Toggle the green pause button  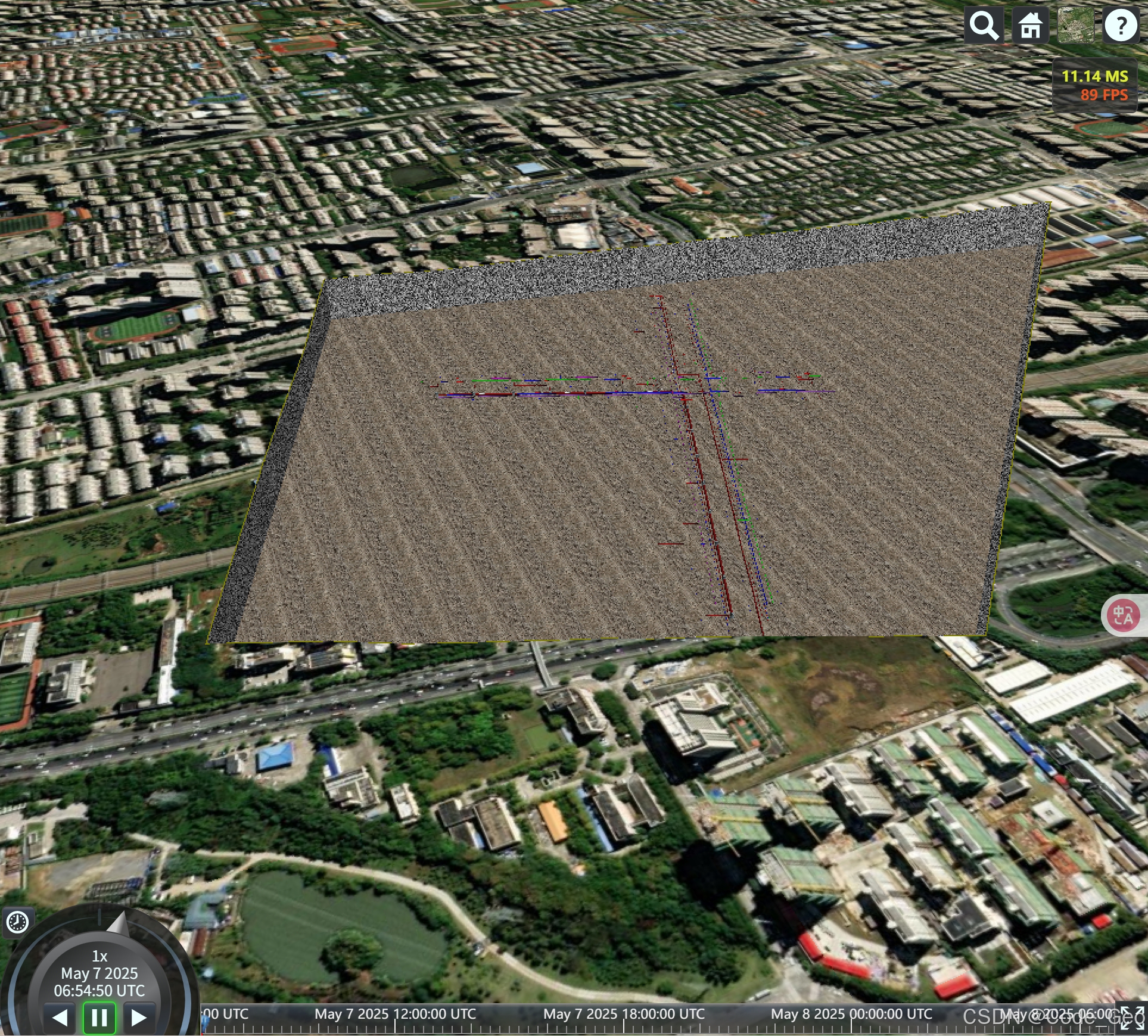click(99, 1018)
